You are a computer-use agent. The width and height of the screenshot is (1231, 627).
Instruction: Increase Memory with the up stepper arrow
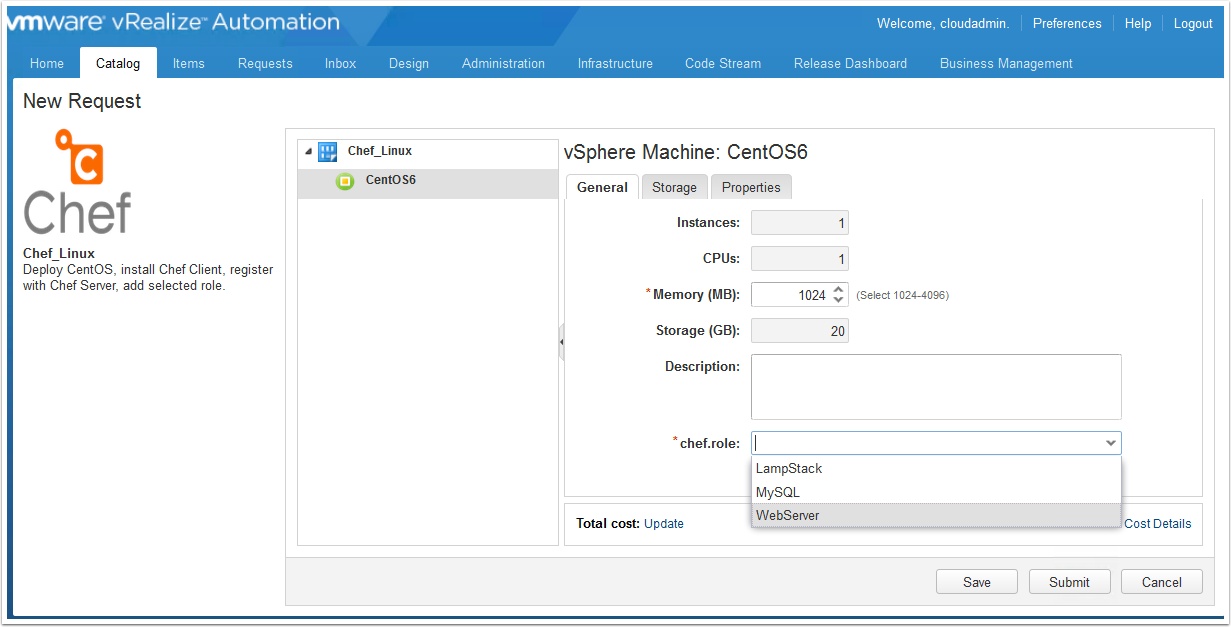(838, 289)
